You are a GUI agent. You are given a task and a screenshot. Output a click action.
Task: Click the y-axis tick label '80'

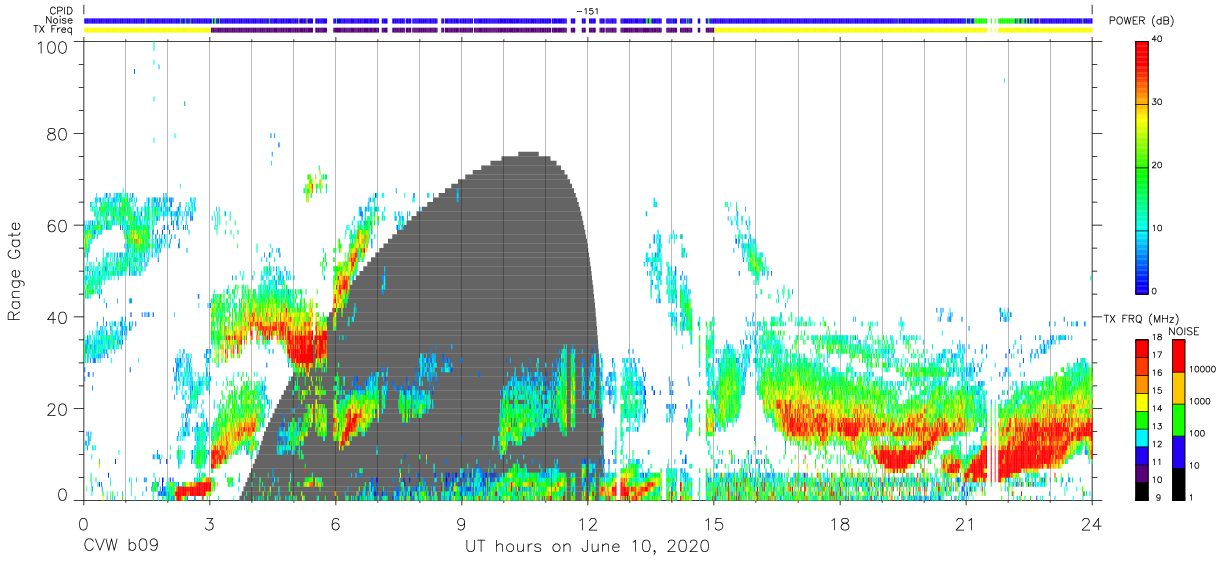[x=58, y=133]
